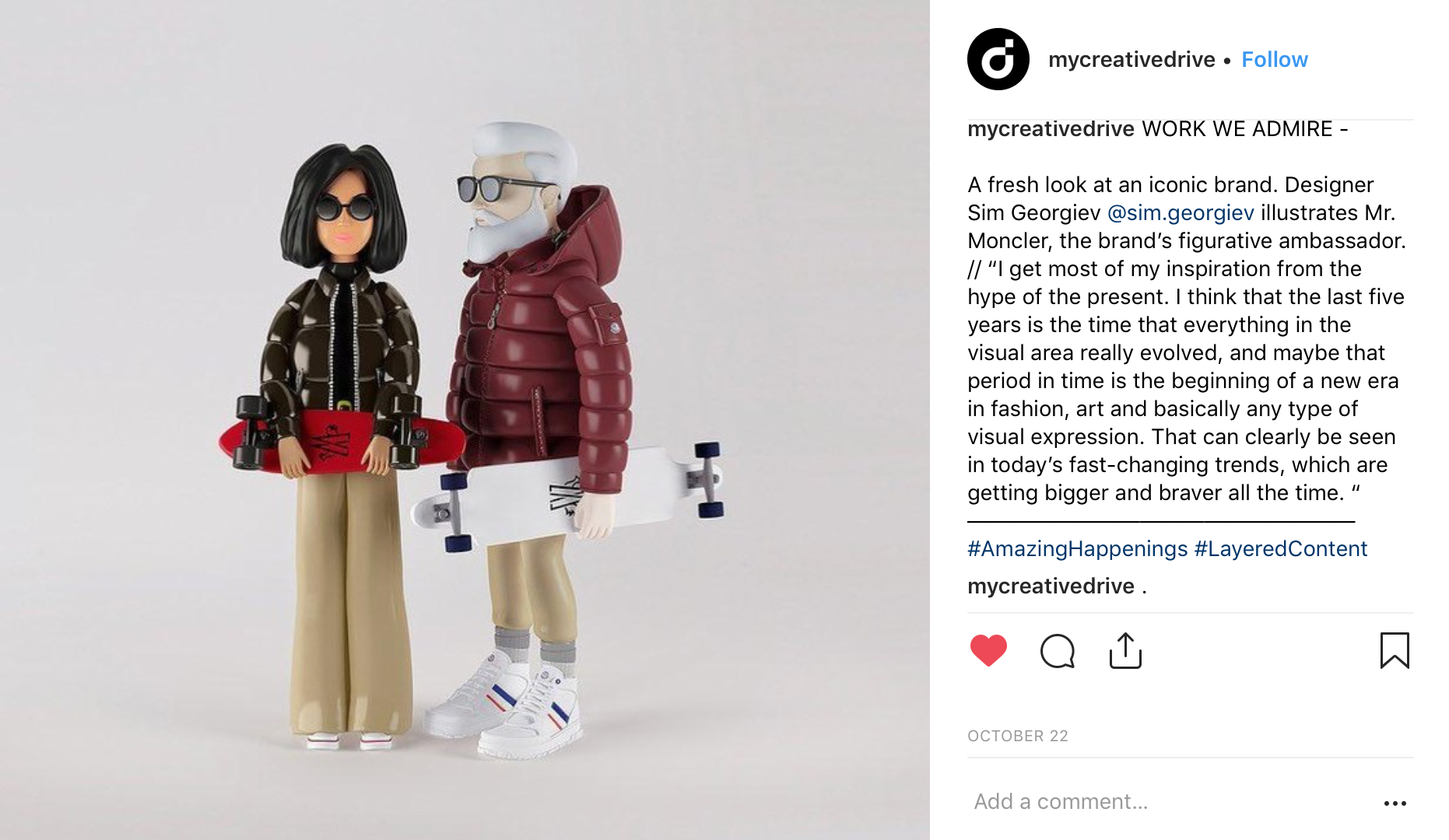Viewport: 1449px width, 840px height.
Task: Open mycreativedrive username in header
Action: tap(1131, 59)
